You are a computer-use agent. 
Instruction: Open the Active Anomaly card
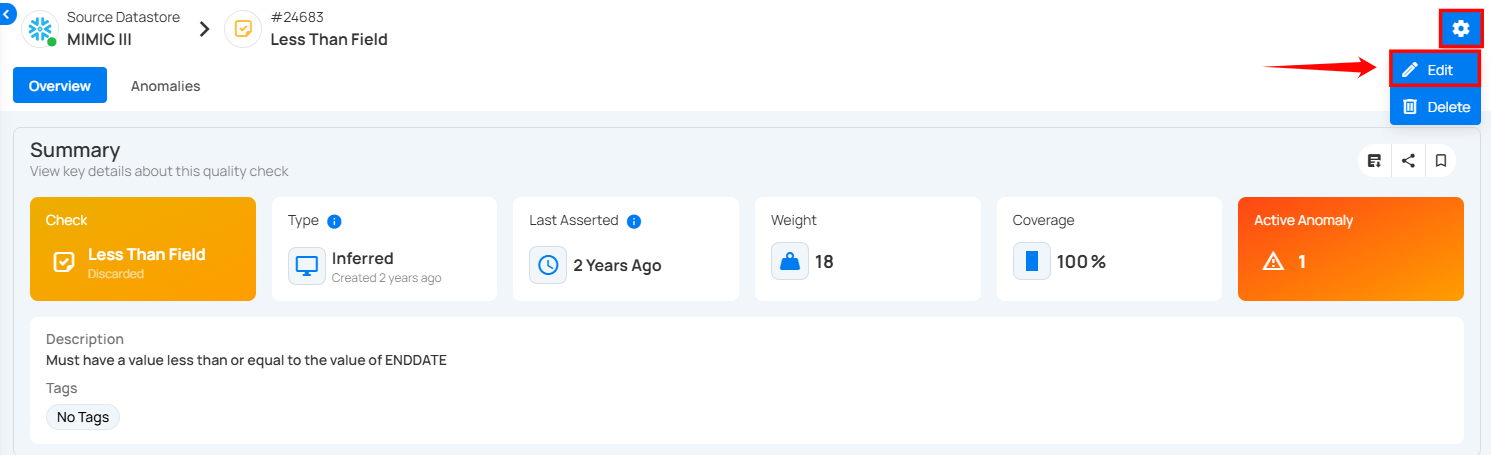1350,249
